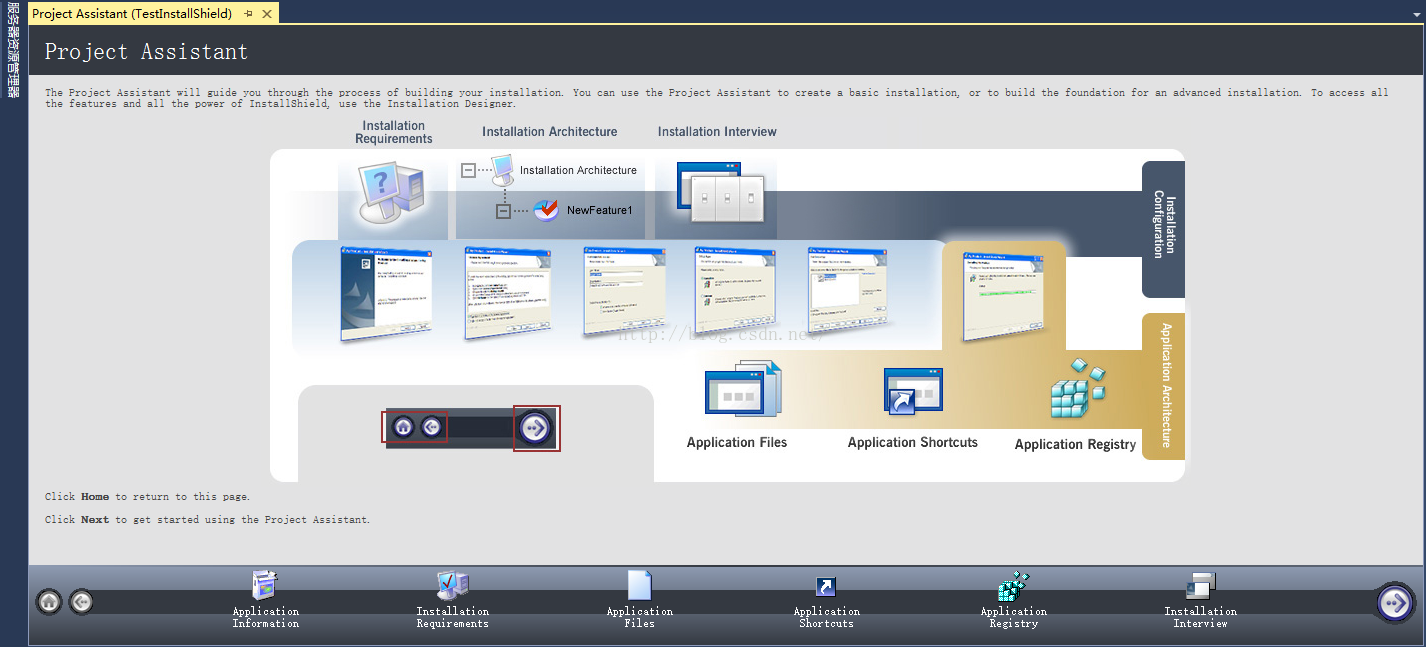
Task: Click the Next arrow in bottom bar
Action: (1395, 603)
